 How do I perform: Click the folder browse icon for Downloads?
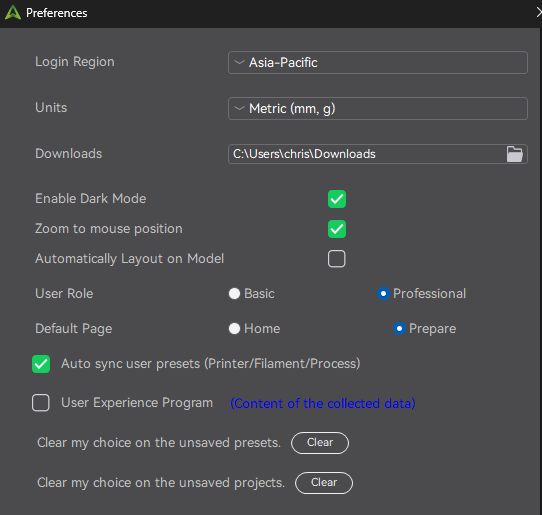click(x=514, y=154)
